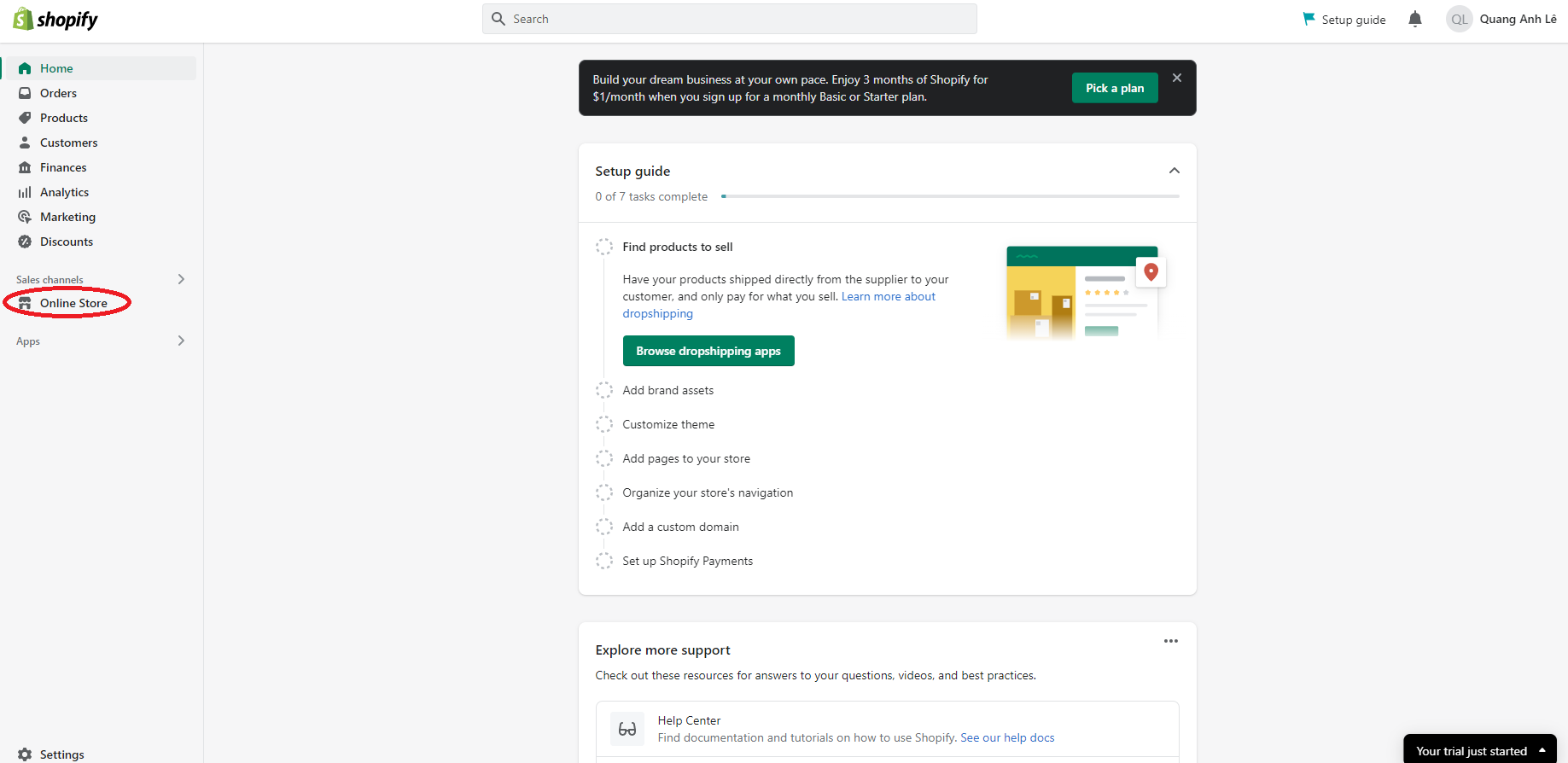
Task: Collapse the Setup guide card
Action: point(1175,171)
